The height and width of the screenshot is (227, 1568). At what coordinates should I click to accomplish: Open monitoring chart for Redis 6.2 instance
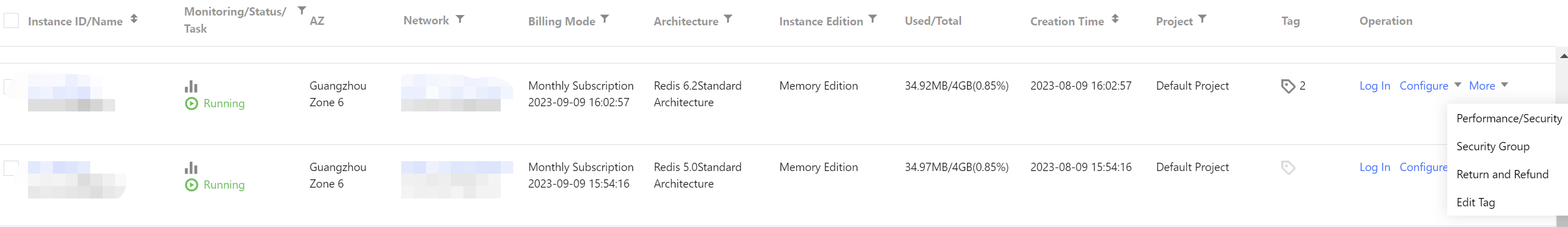tap(191, 87)
